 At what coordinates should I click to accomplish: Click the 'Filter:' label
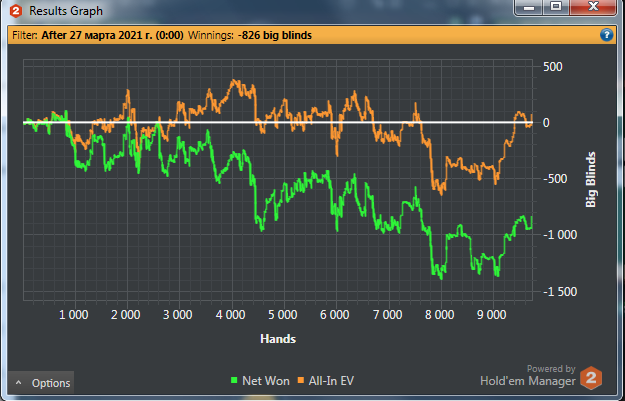pyautogui.click(x=25, y=35)
